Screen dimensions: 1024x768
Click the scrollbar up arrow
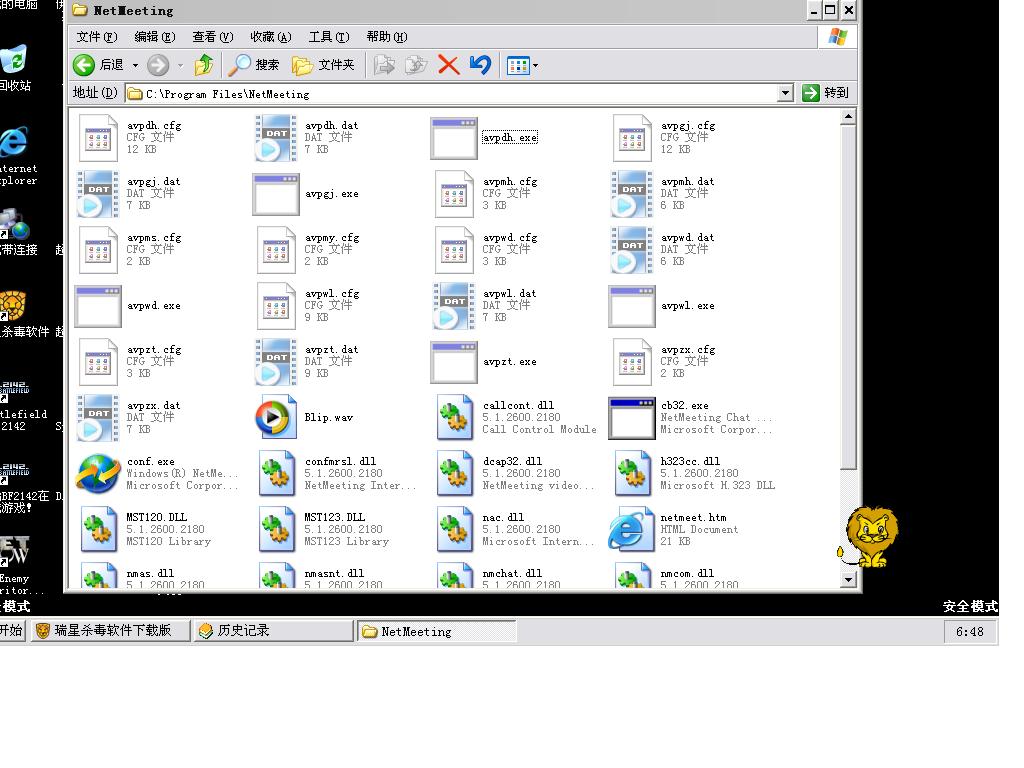click(x=848, y=117)
